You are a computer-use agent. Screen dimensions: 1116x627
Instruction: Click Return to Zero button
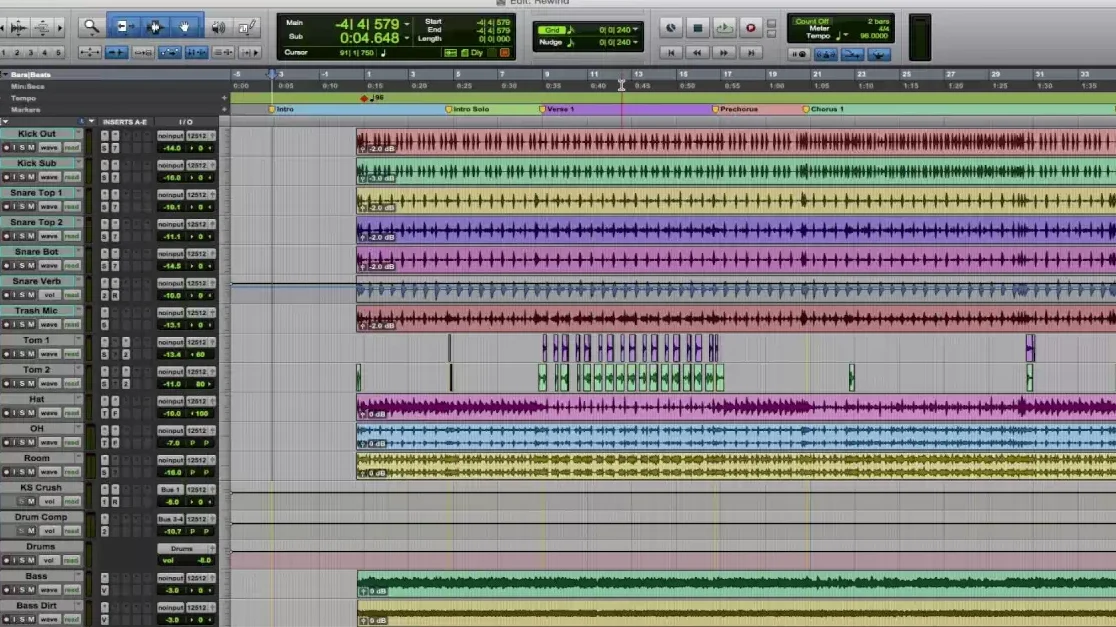[x=670, y=52]
